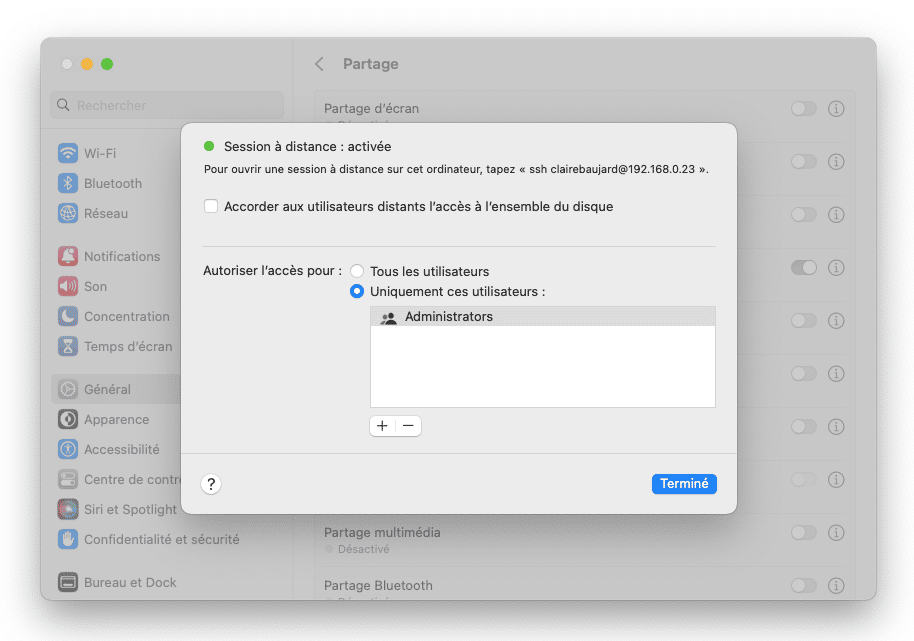Toggle the Partage d'écran switch
This screenshot has height=641, width=914.
point(803,108)
